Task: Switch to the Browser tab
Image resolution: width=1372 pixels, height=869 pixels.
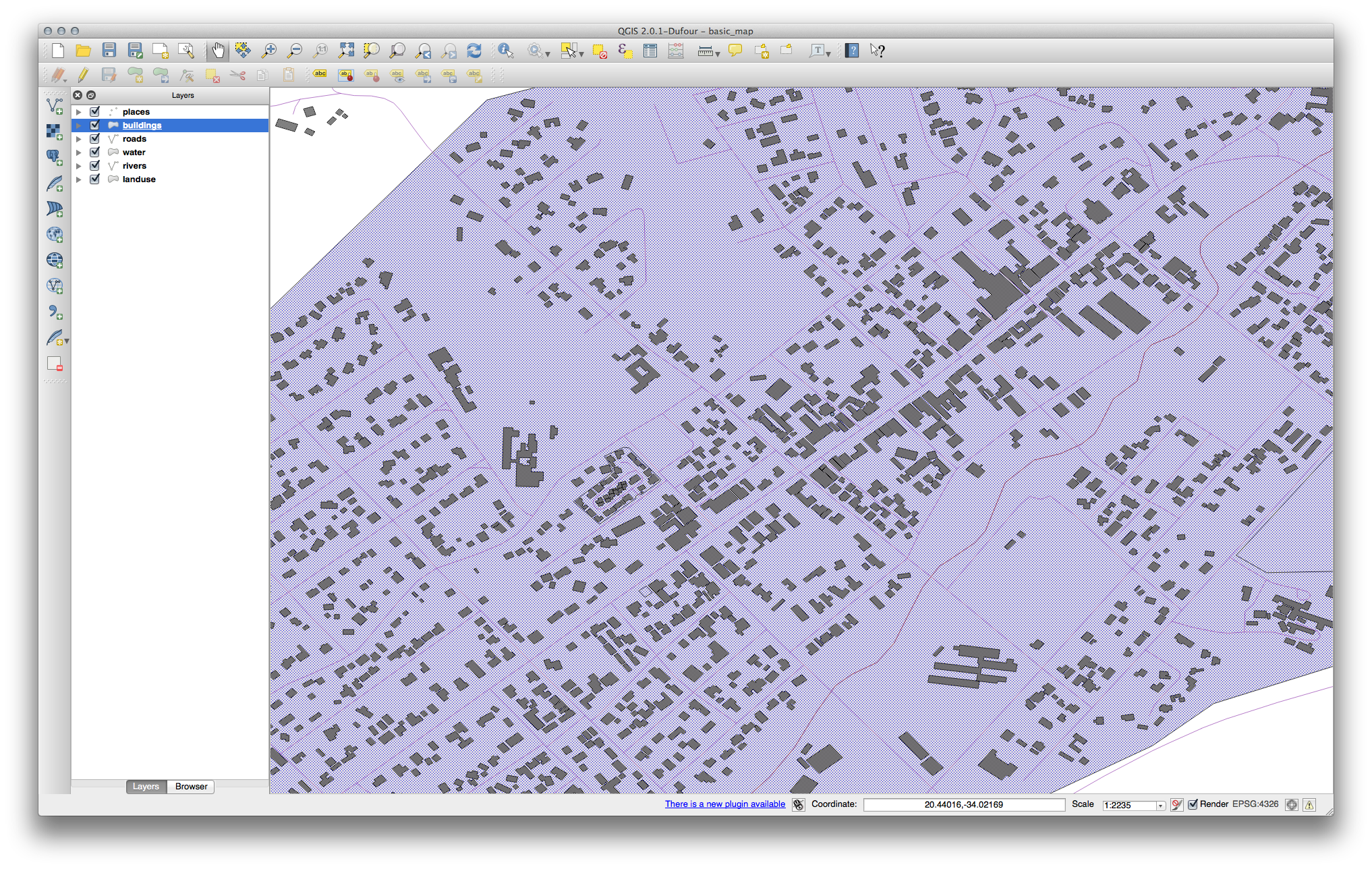Action: coord(191,787)
